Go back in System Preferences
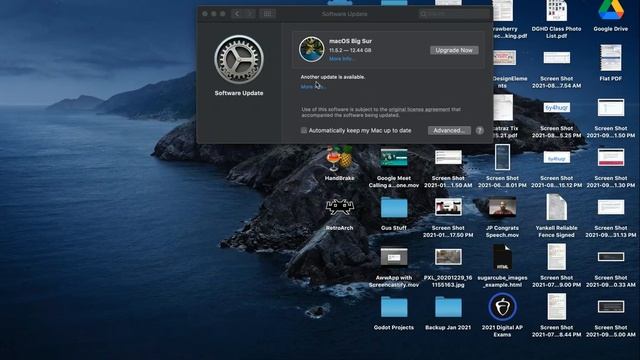 (237, 14)
